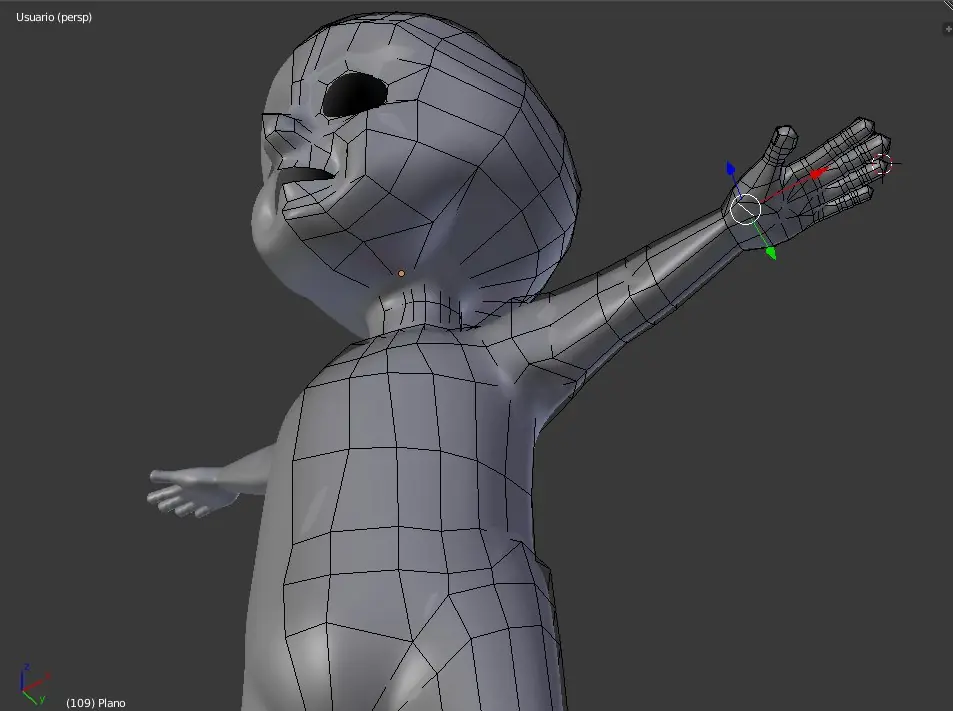The image size is (953, 711).
Task: Click the white circle manipulator center
Action: pos(745,209)
